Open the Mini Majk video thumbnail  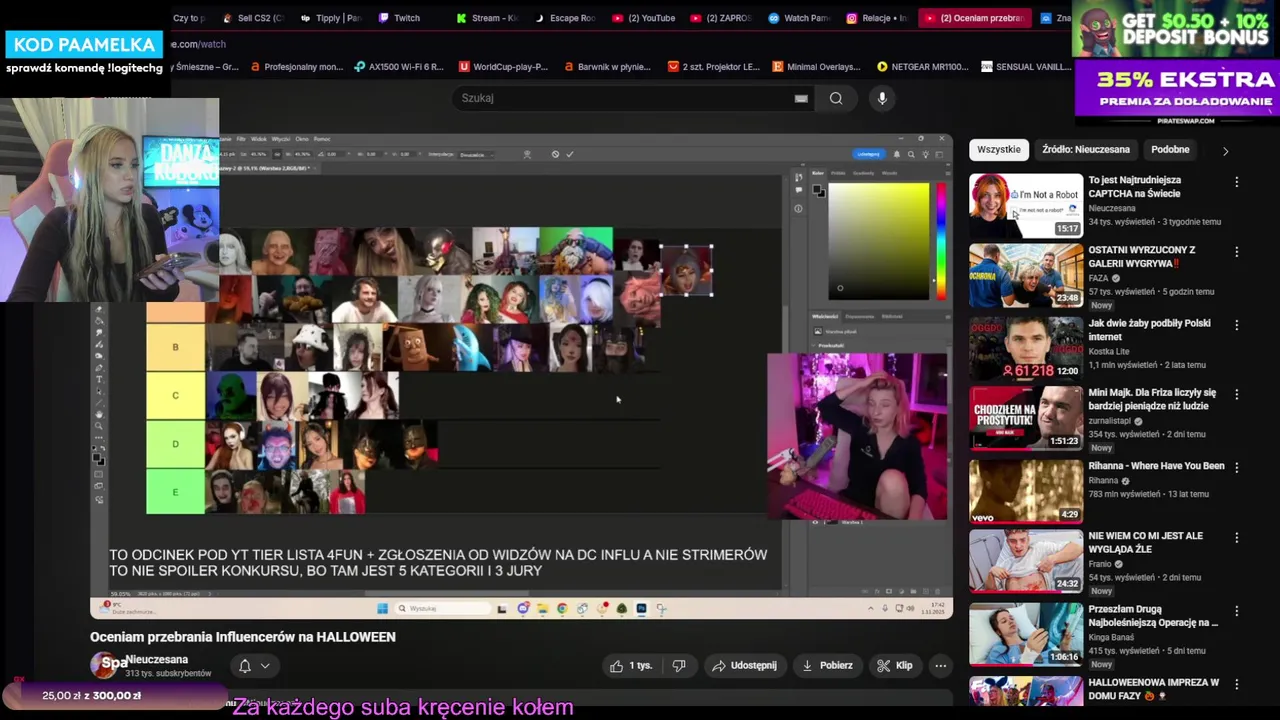click(x=1025, y=418)
